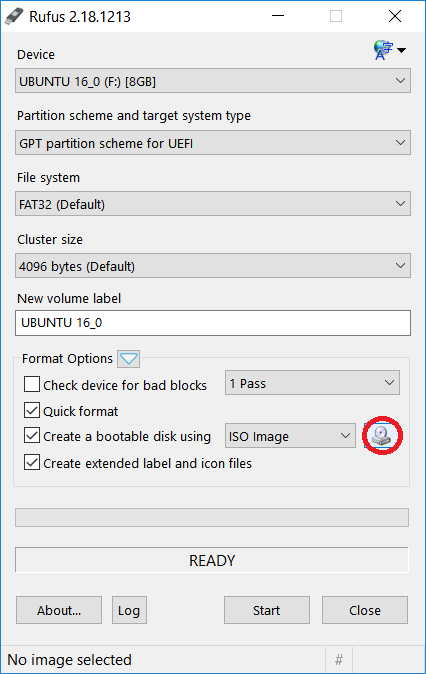
Task: Enable Check device for bad blocks
Action: (32, 384)
